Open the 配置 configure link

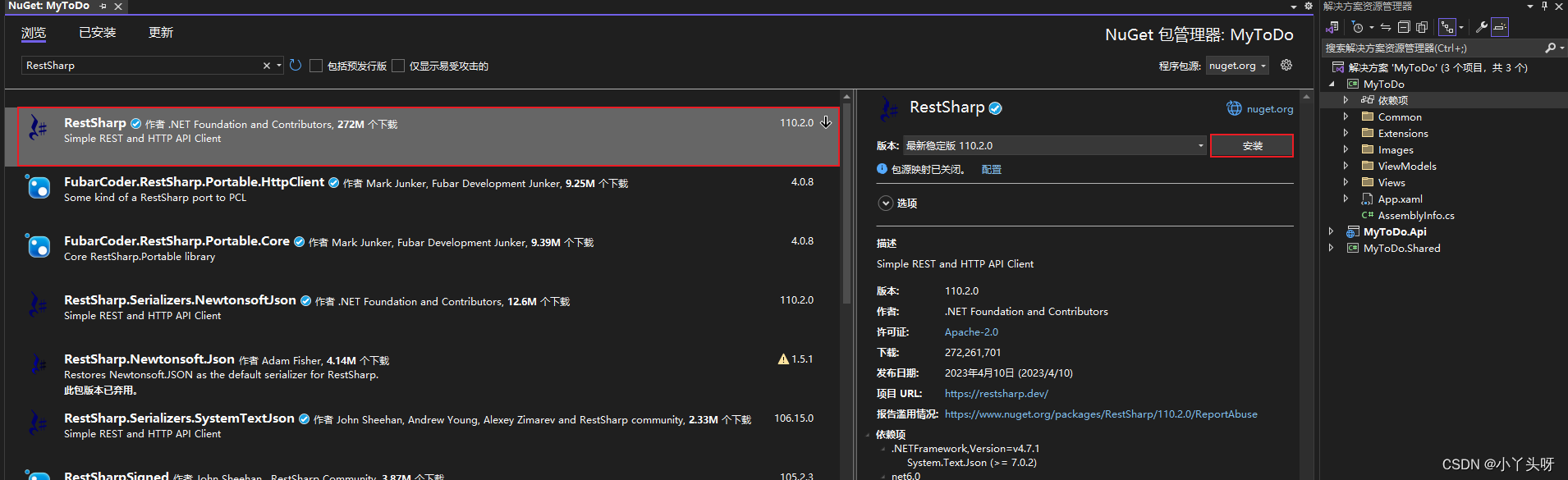(991, 169)
